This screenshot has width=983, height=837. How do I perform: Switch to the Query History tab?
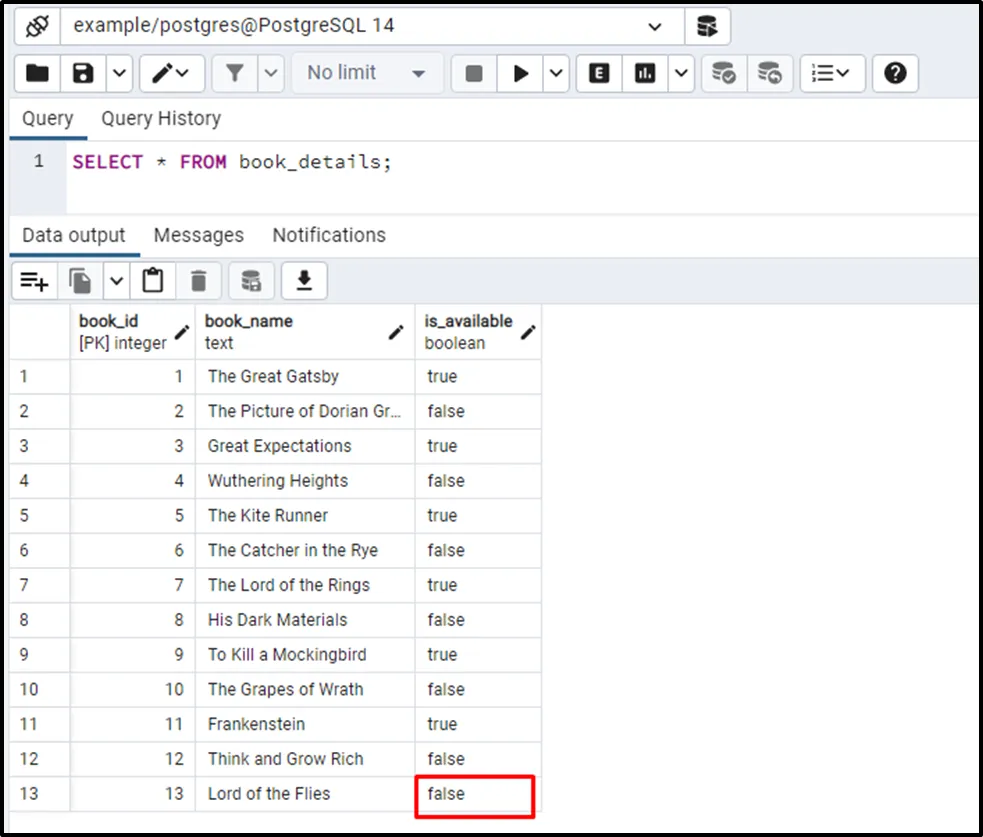tap(161, 118)
